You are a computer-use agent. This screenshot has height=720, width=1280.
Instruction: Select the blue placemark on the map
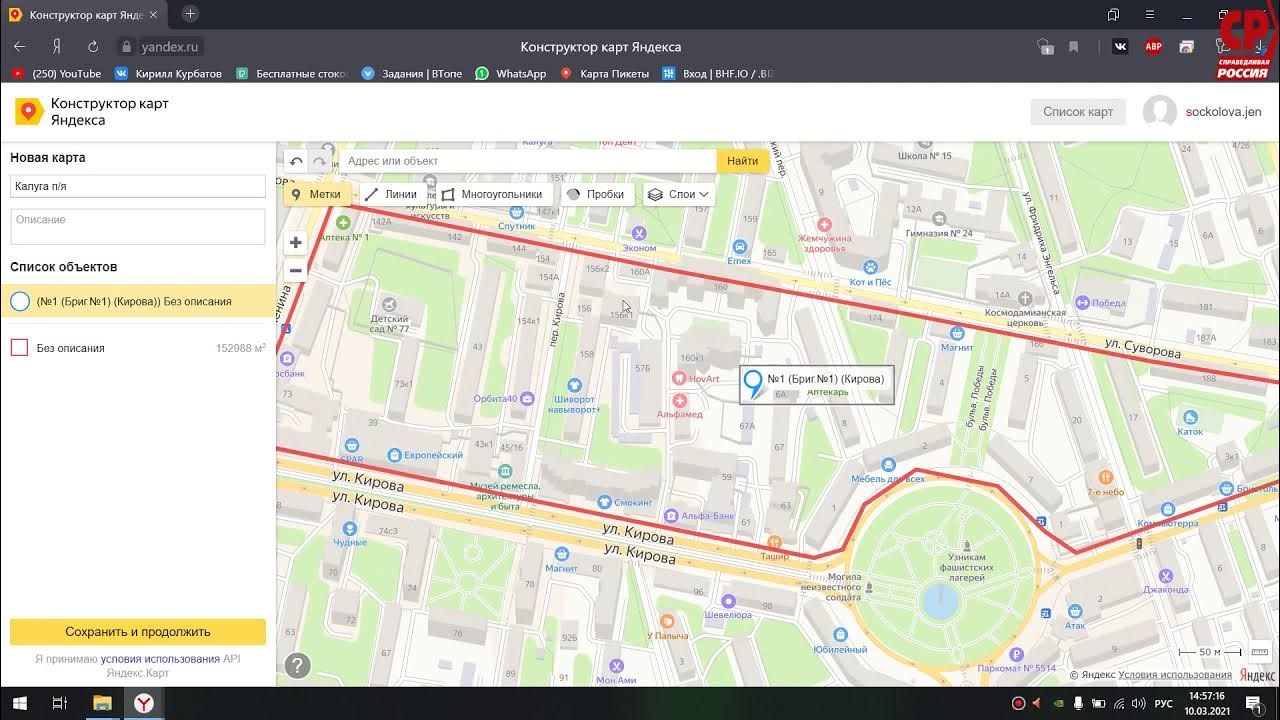tap(753, 383)
